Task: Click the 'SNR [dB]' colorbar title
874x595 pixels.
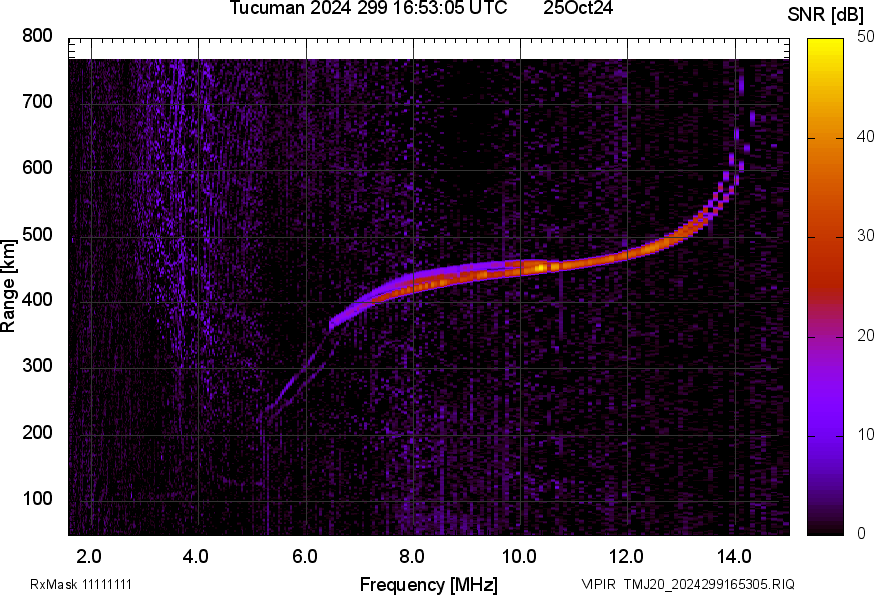Action: pyautogui.click(x=825, y=15)
